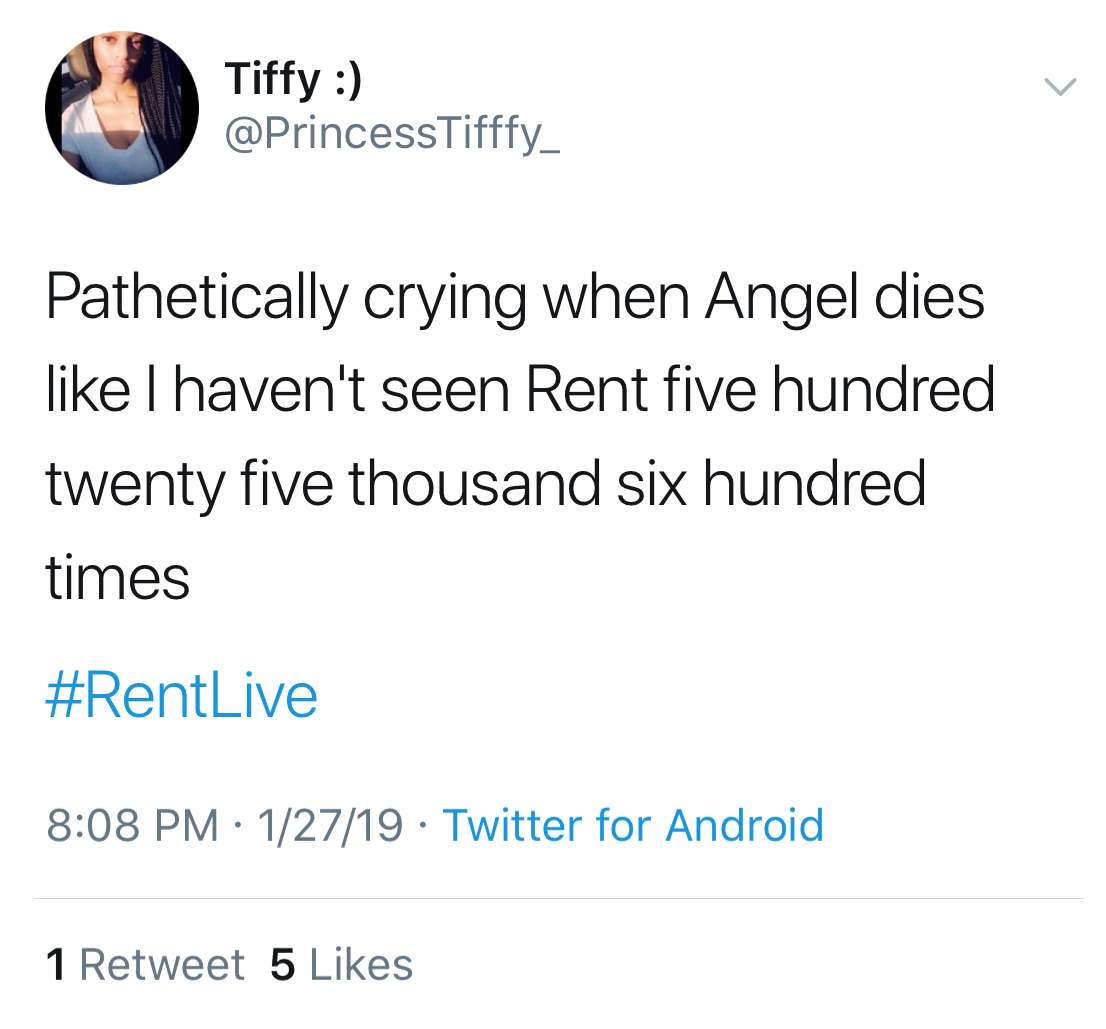Click the word "crying" in the tweet
Image resolution: width=1106 pixels, height=1029 pixels.
(444, 297)
